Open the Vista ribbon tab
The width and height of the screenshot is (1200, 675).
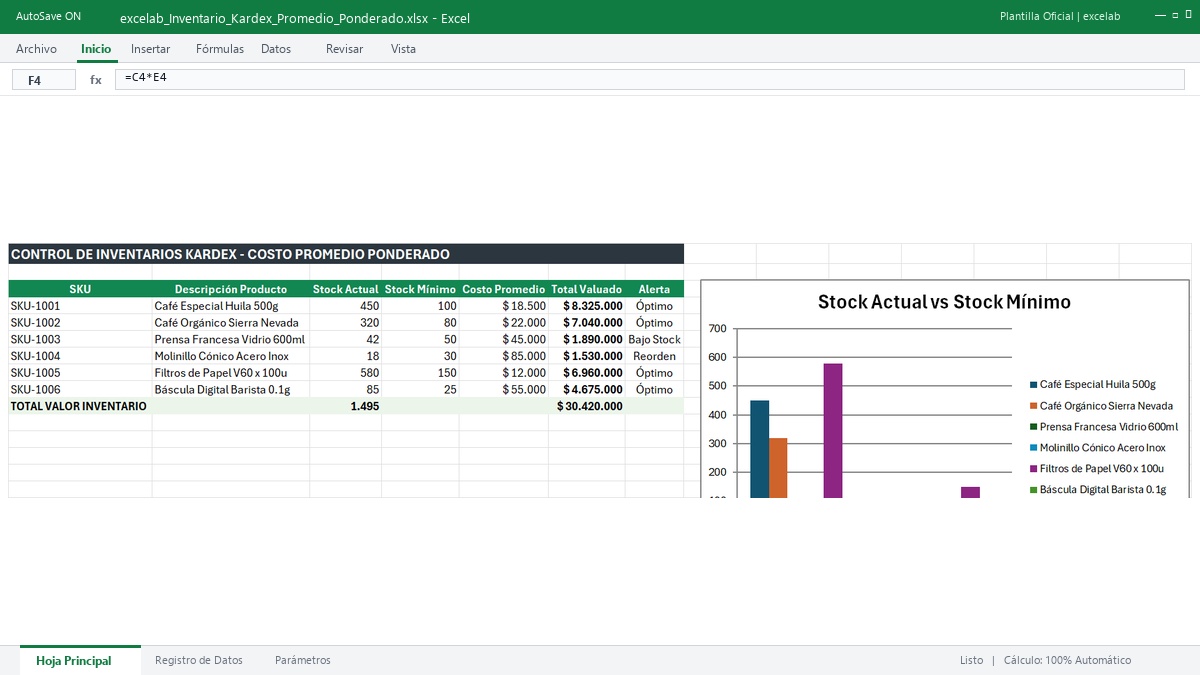(x=403, y=49)
